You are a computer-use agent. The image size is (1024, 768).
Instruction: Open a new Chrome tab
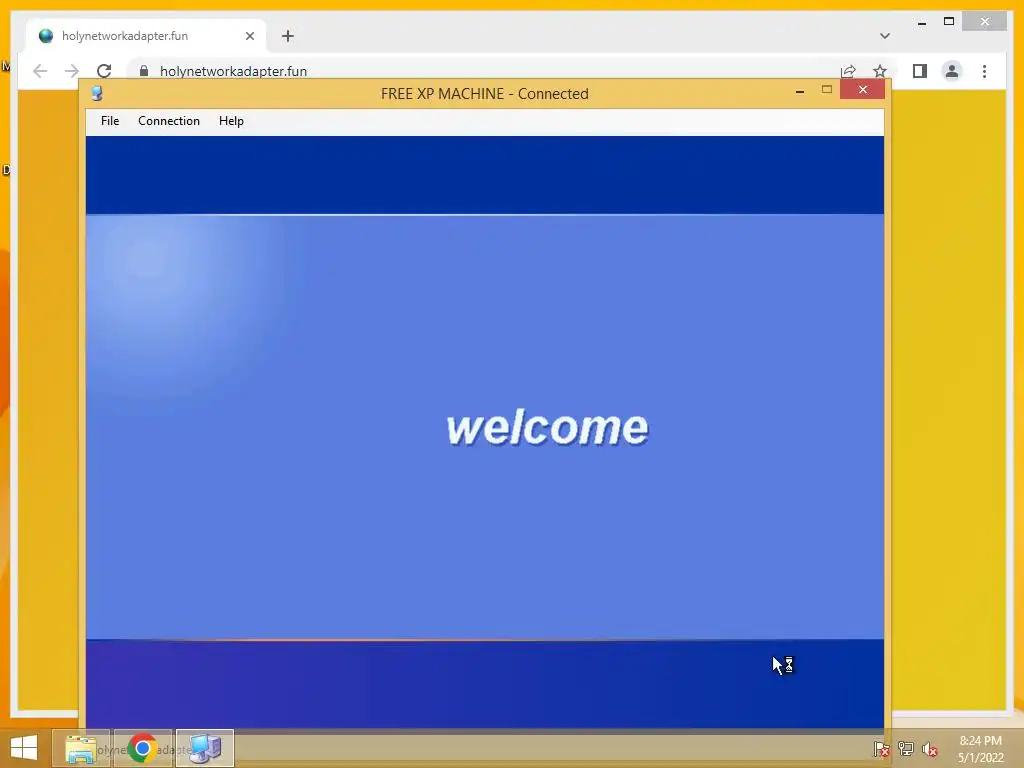point(288,36)
